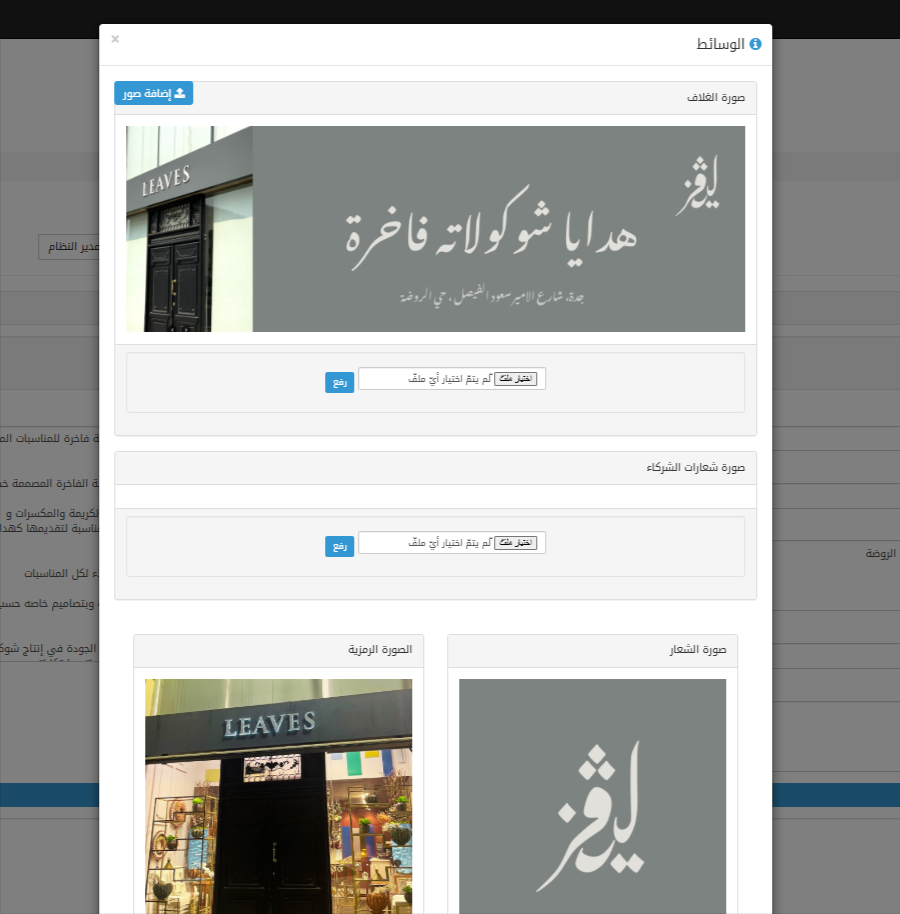
Task: Click اختيار ملف in partner logos section
Action: (516, 543)
